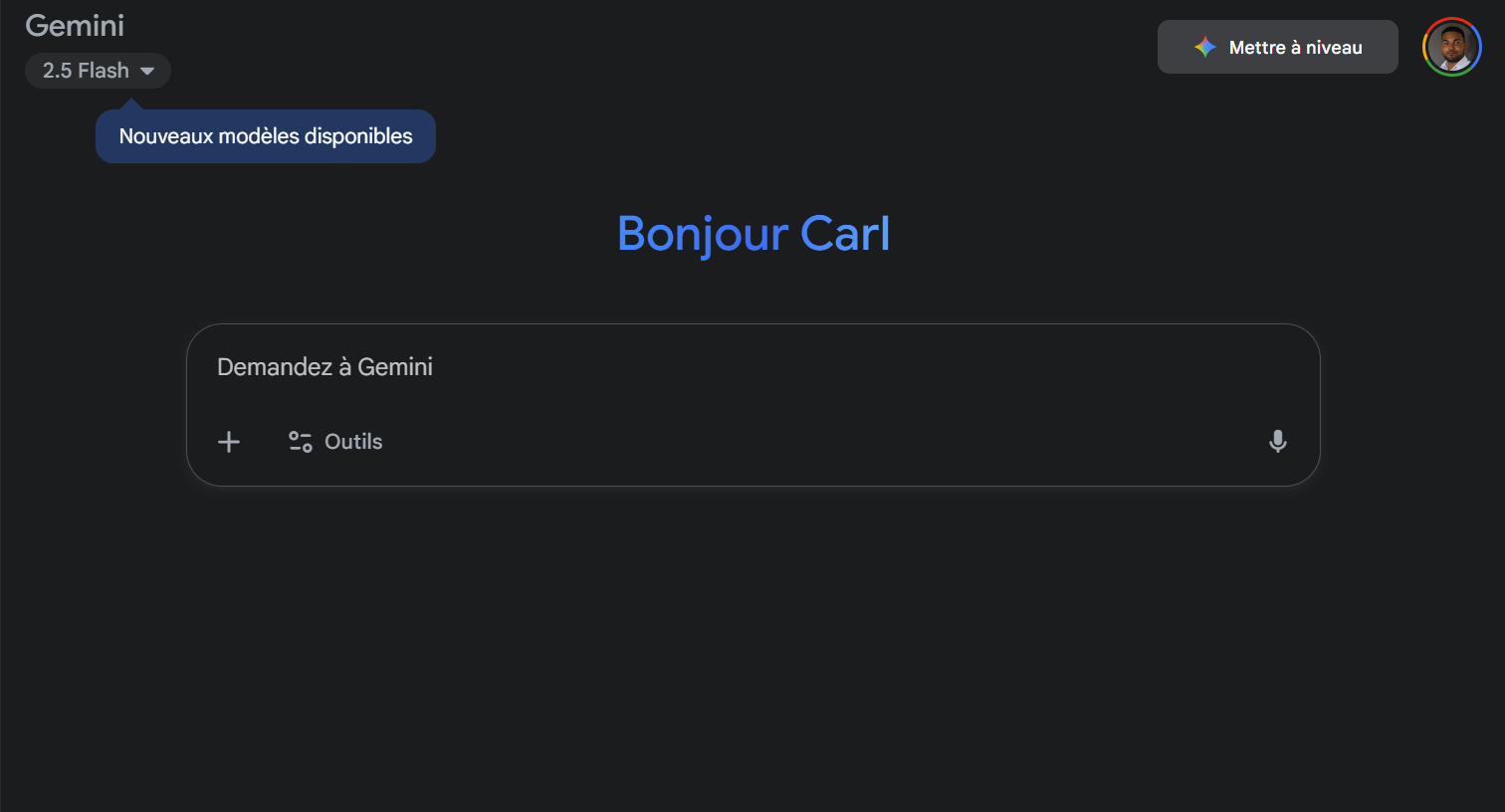This screenshot has width=1505, height=812.
Task: Click the Outils sliders icon
Action: pyautogui.click(x=300, y=442)
